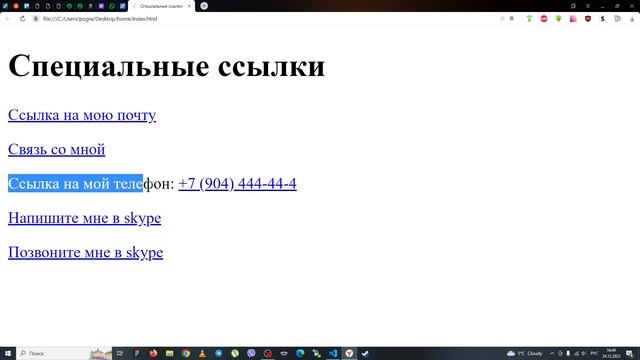This screenshot has height=360, width=640.
Task: Bookmark this page via the bookmark icon
Action: [x=511, y=19]
